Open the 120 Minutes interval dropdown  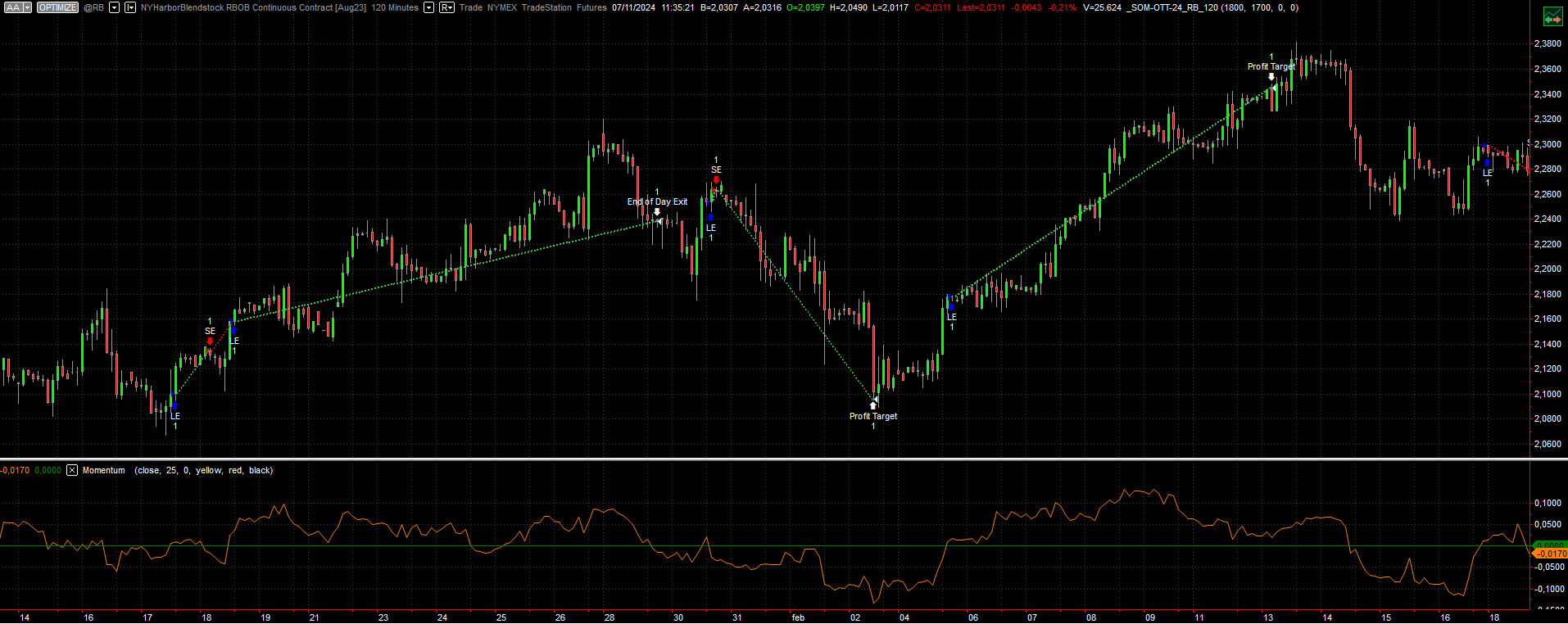click(x=428, y=7)
